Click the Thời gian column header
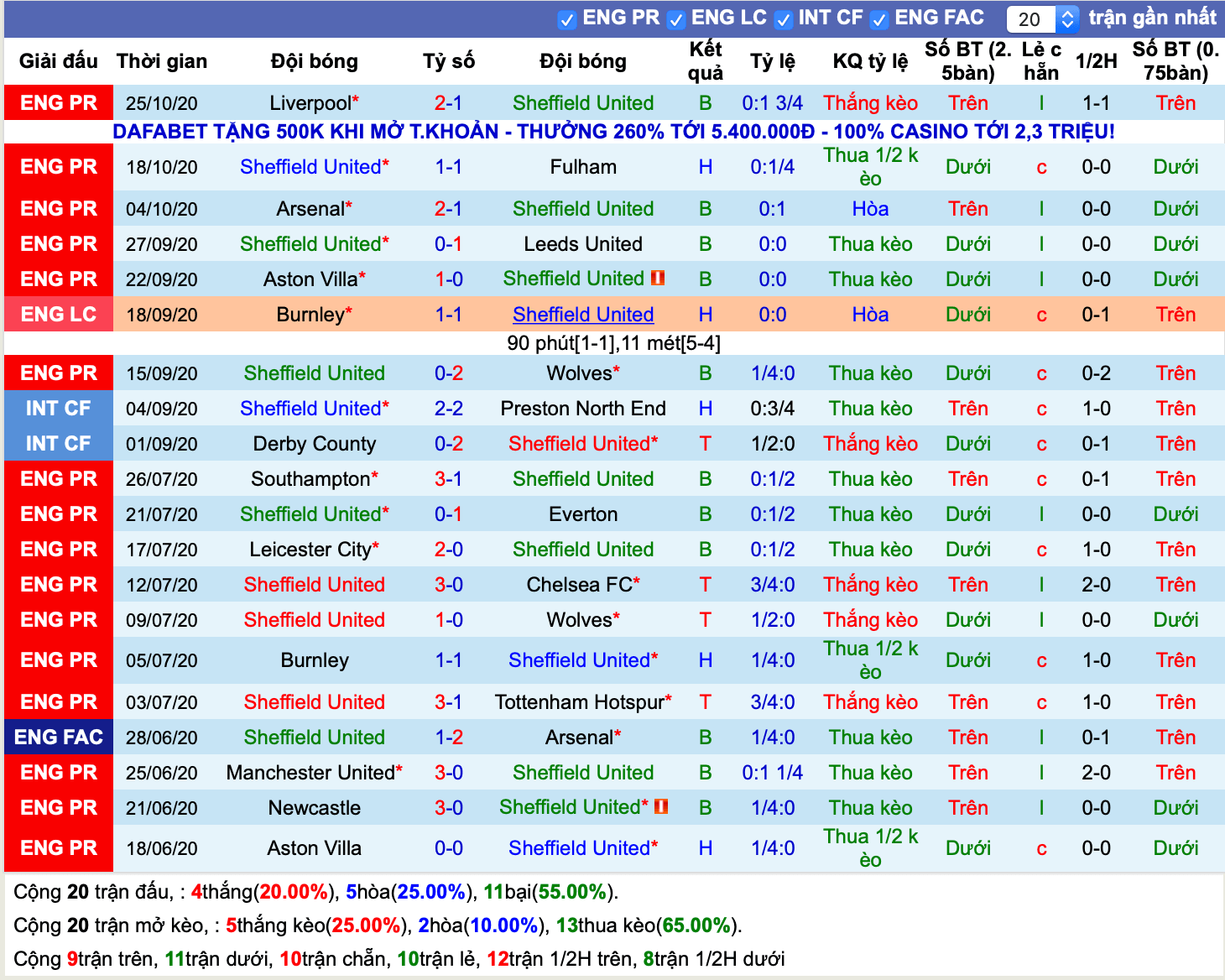The image size is (1225, 980). pos(162,61)
